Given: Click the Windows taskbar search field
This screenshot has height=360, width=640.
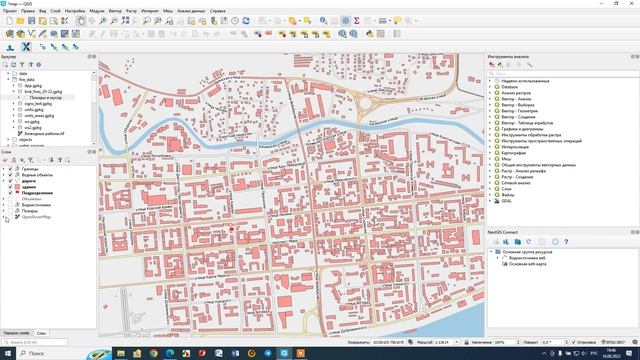Looking at the screenshot, I should point(57,353).
